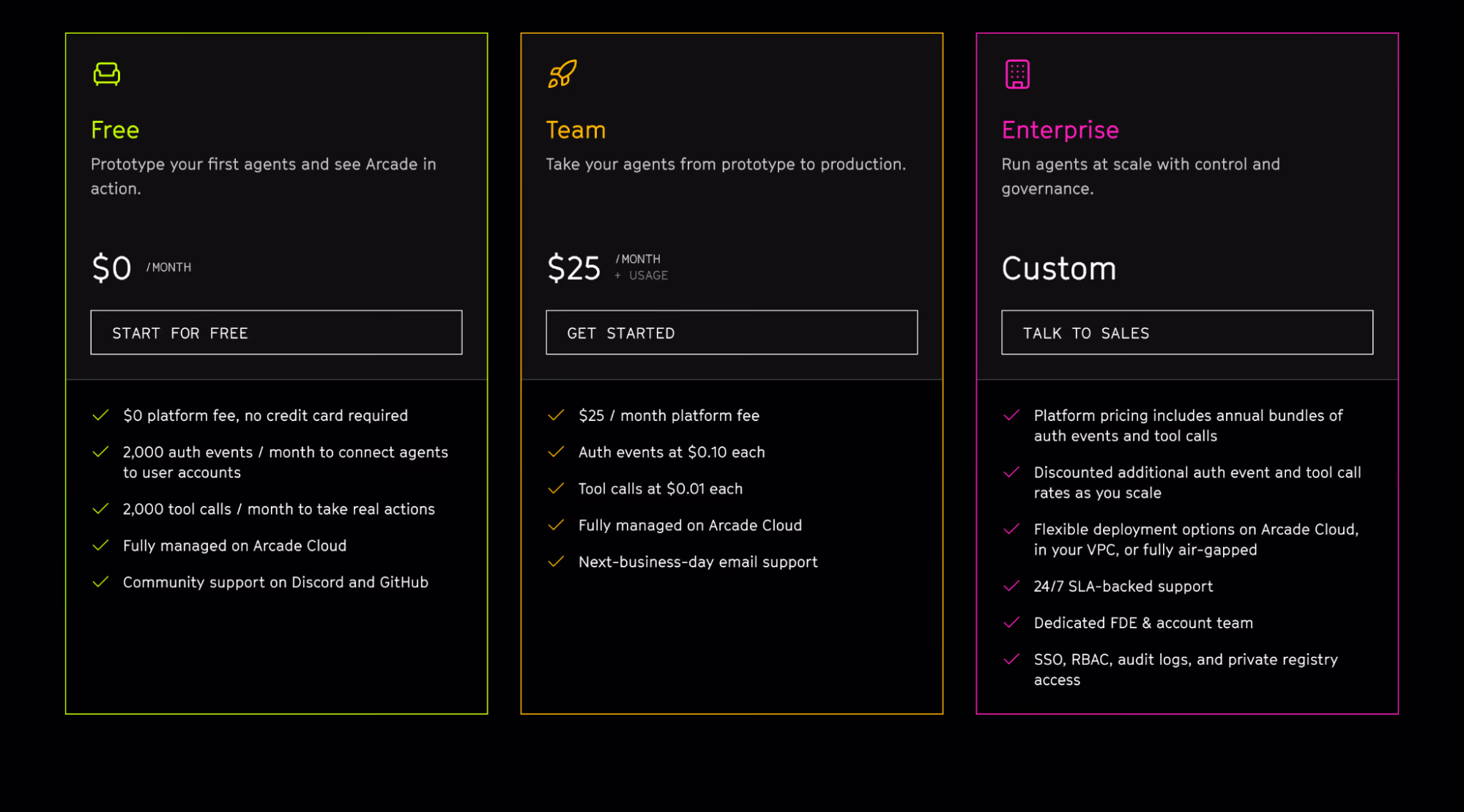Screen dimensions: 1464x812
Task: Click 'Discounted additional auth event' feature text
Action: coord(1197,483)
